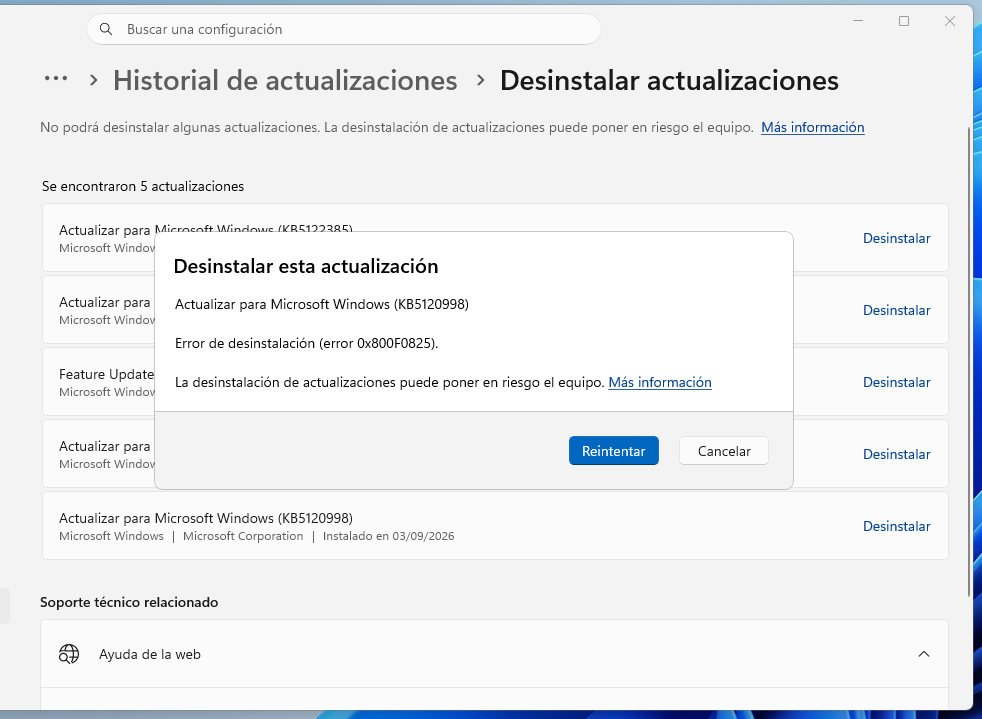Click the Ayuda de la web globe icon
The width and height of the screenshot is (982, 719).
(x=69, y=654)
